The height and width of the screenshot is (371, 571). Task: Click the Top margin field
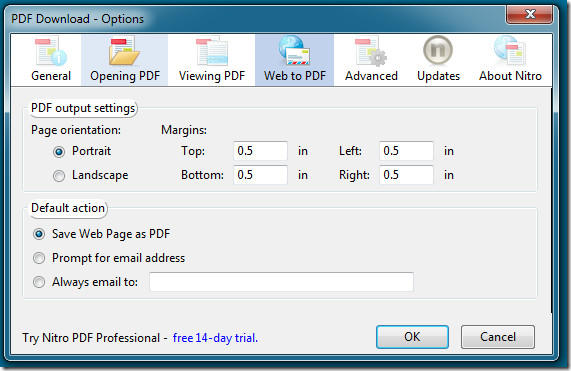click(x=260, y=151)
